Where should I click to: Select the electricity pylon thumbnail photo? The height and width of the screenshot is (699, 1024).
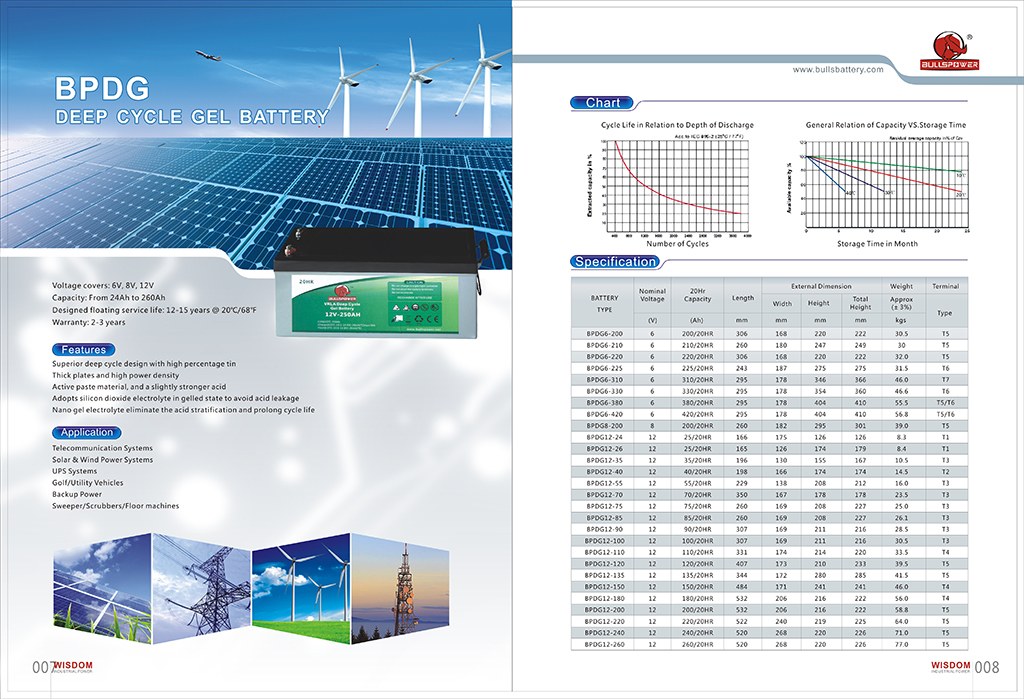click(202, 589)
